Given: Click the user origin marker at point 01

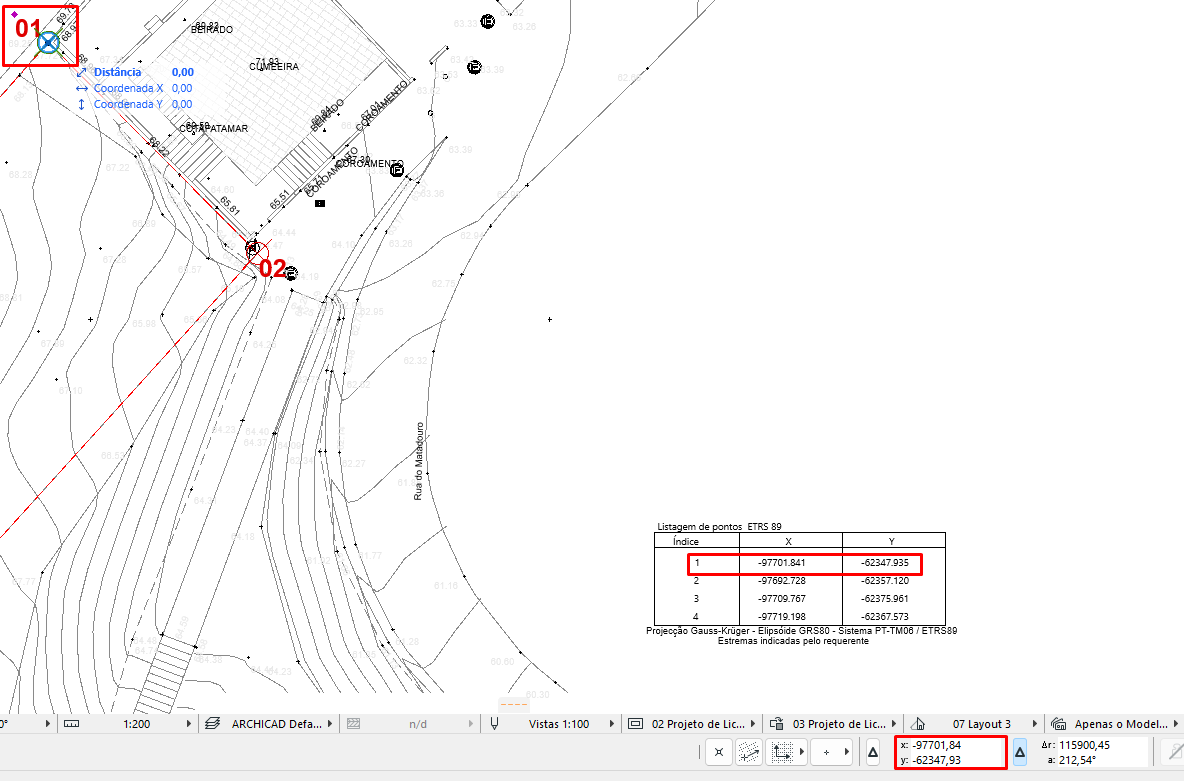Looking at the screenshot, I should (48, 42).
